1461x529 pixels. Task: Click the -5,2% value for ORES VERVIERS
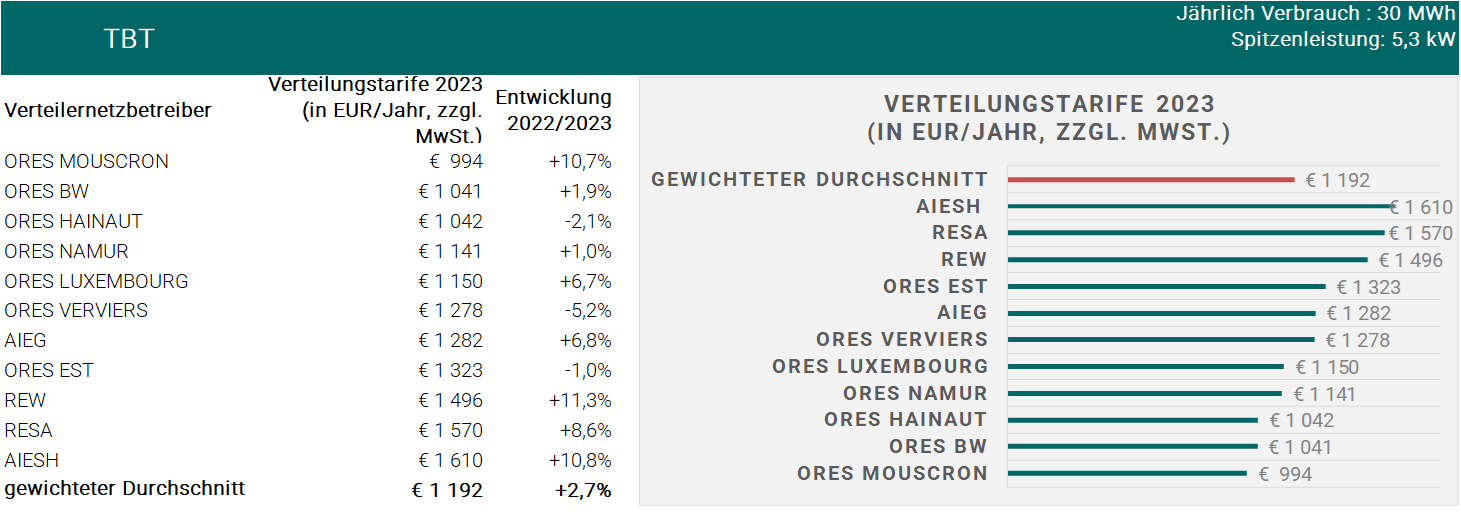586,310
